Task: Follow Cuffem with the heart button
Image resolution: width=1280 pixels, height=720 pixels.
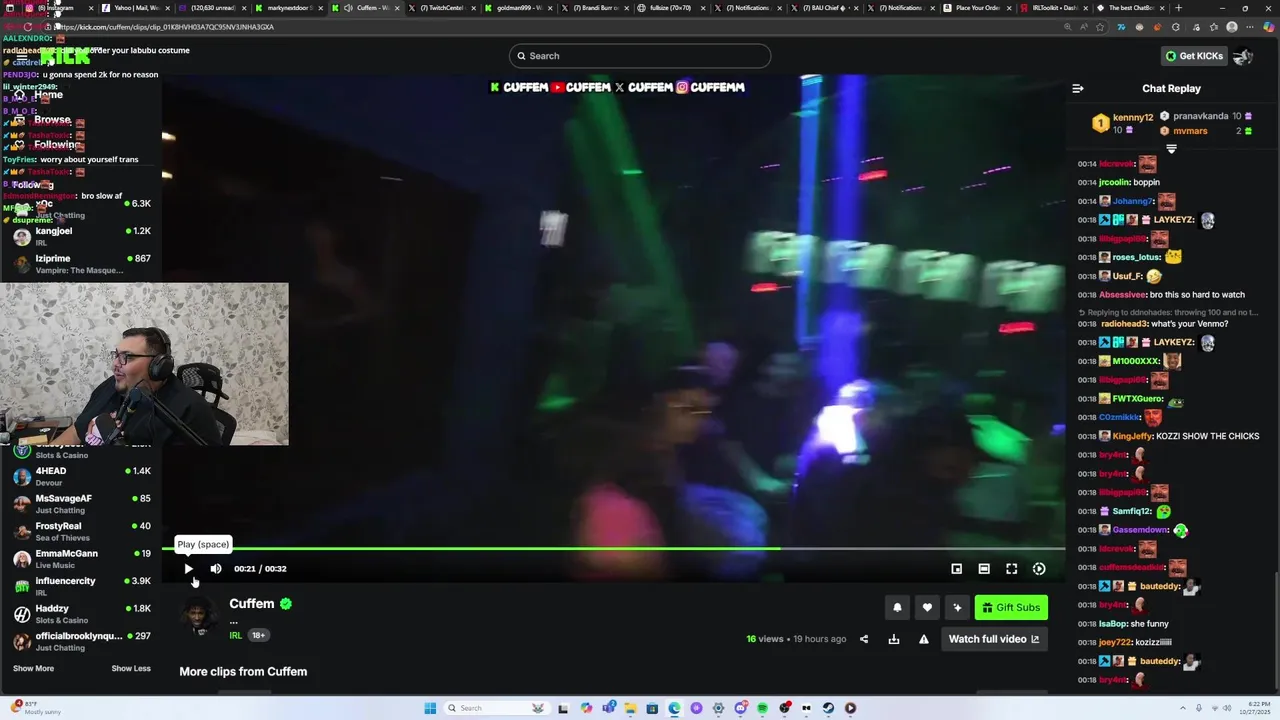Action: (x=927, y=607)
